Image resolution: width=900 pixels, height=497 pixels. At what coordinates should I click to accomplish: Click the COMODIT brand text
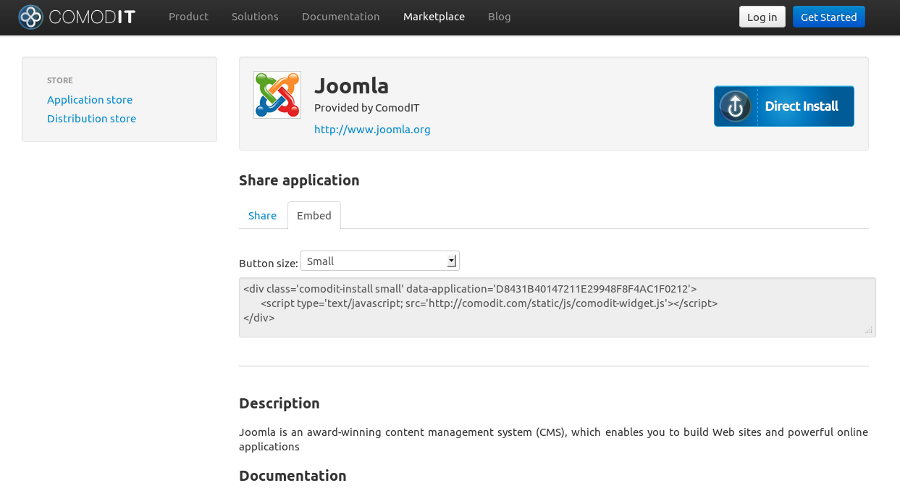pos(92,17)
